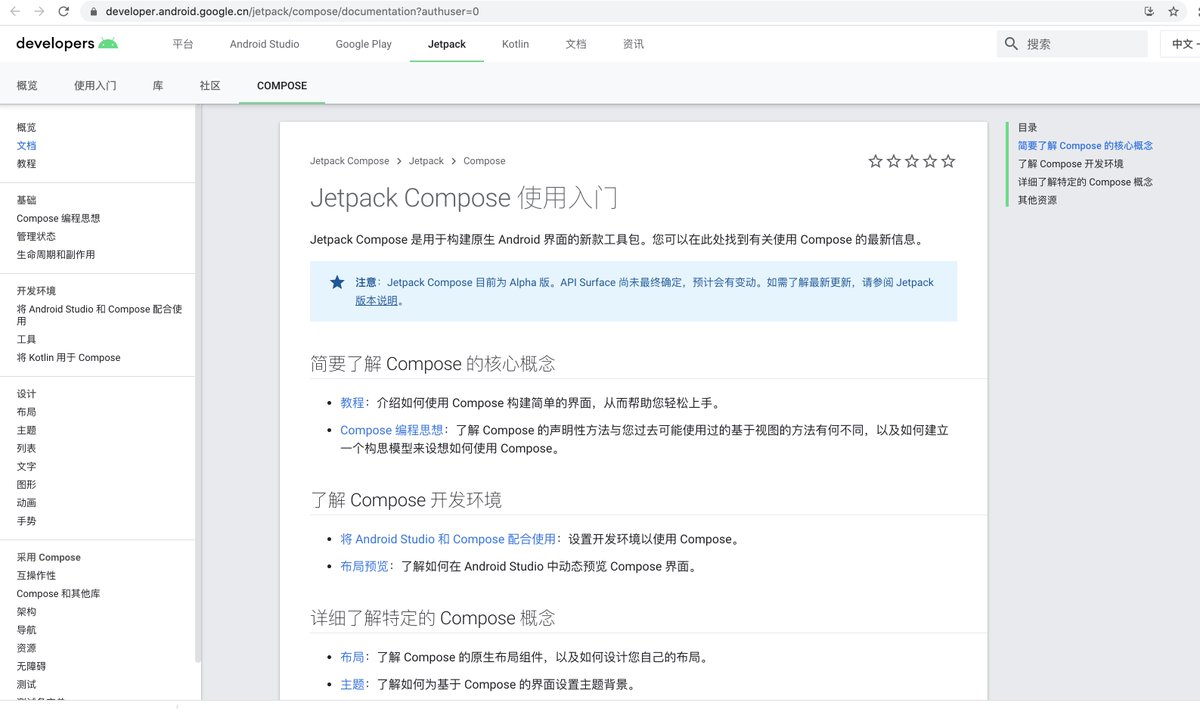Open the 版本说明 link in notice
This screenshot has width=1200, height=709.
(x=376, y=300)
